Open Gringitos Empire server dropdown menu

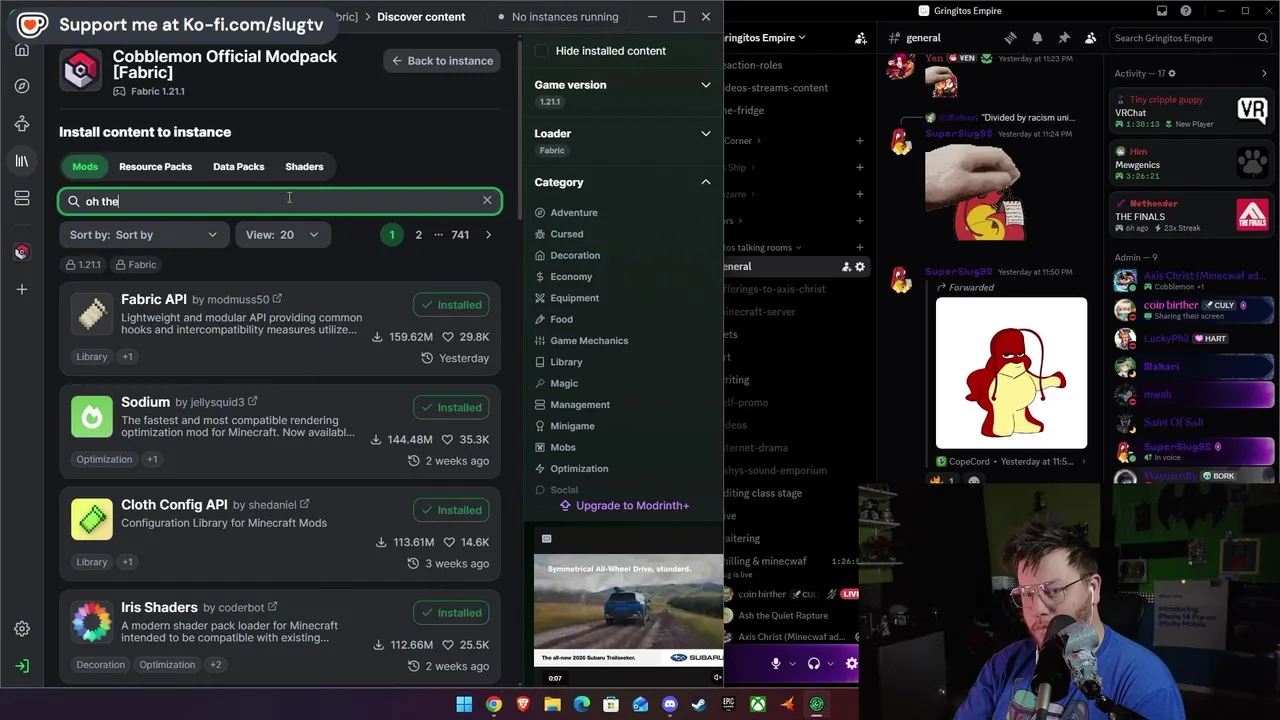click(766, 38)
